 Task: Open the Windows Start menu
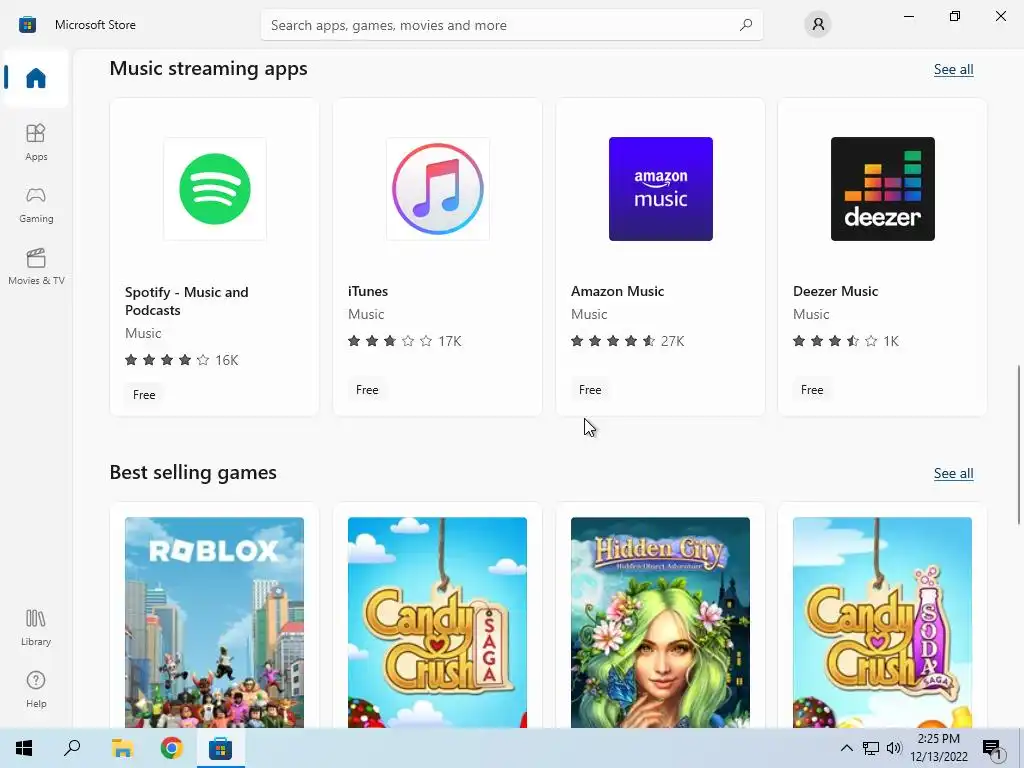[24, 748]
